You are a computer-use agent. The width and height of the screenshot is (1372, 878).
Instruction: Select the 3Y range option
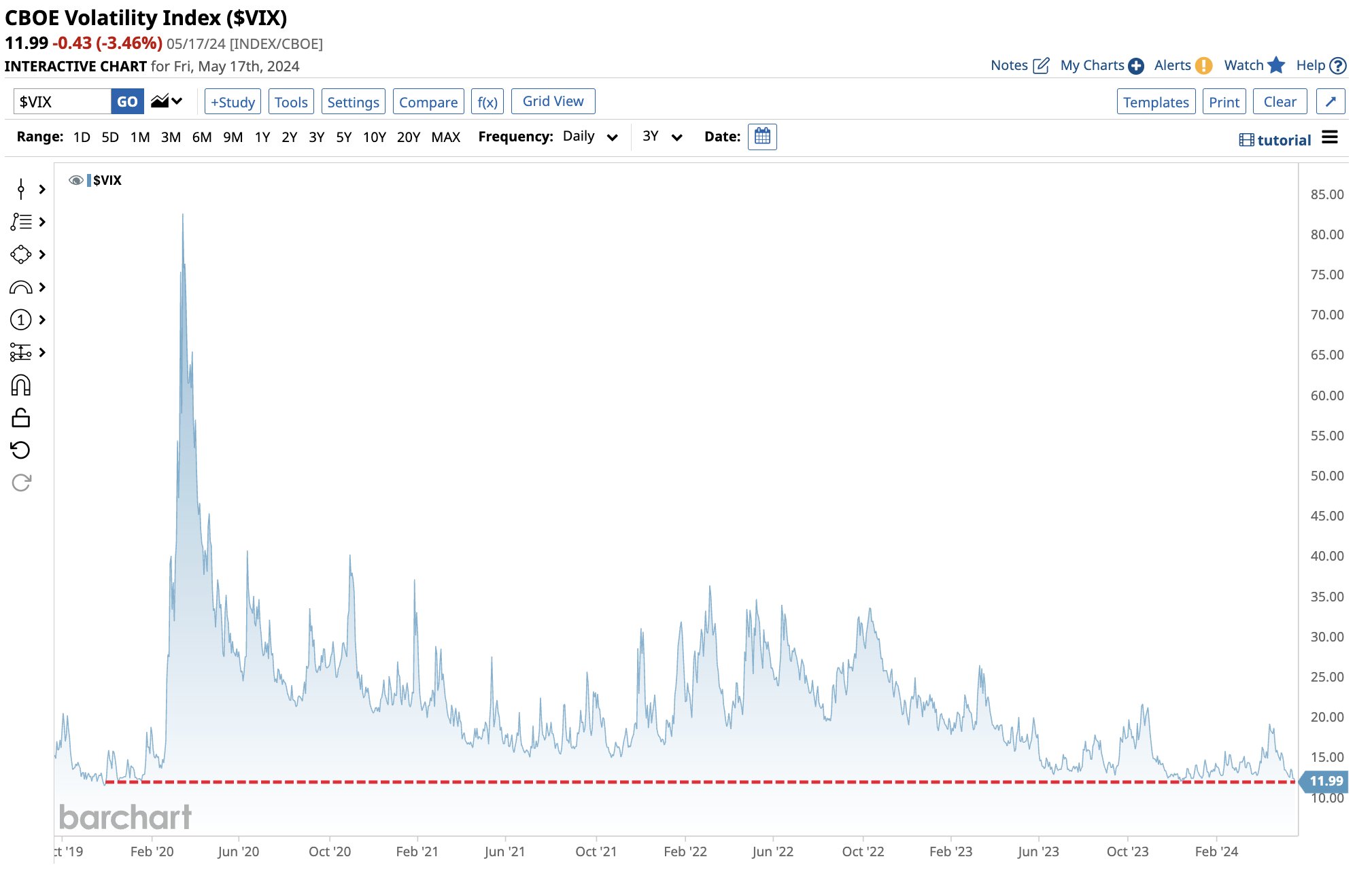tap(317, 137)
